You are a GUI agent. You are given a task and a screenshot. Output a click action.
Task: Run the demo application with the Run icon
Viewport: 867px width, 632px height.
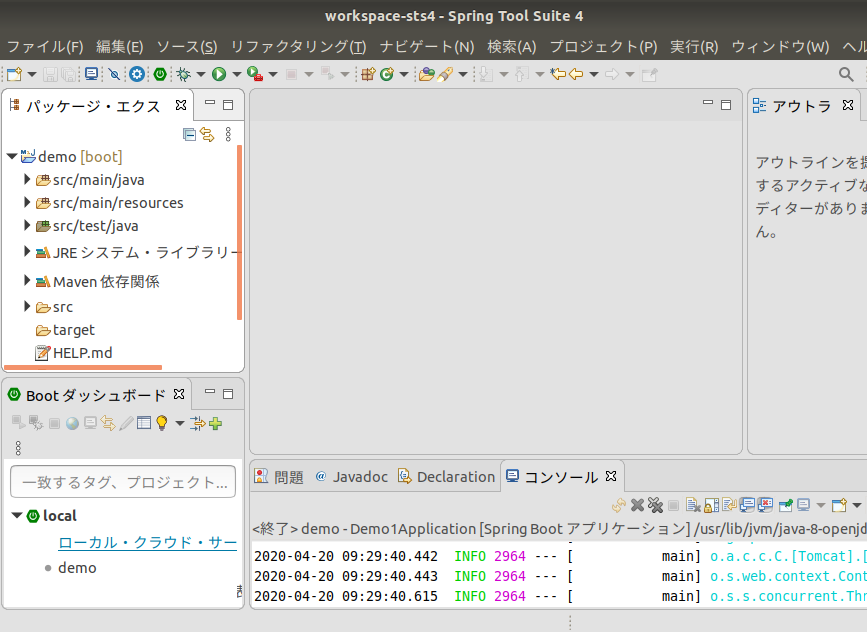click(x=220, y=74)
